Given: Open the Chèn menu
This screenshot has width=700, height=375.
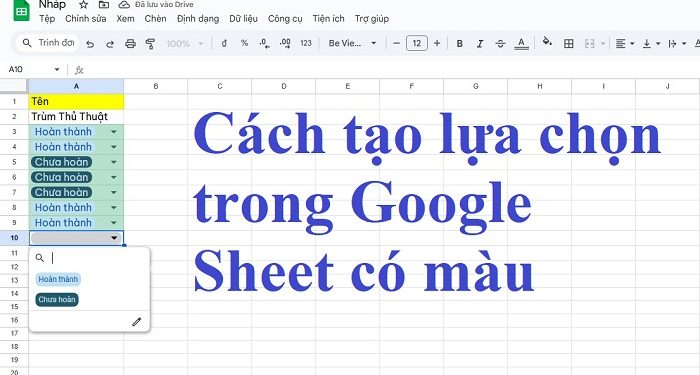Looking at the screenshot, I should [x=155, y=19].
